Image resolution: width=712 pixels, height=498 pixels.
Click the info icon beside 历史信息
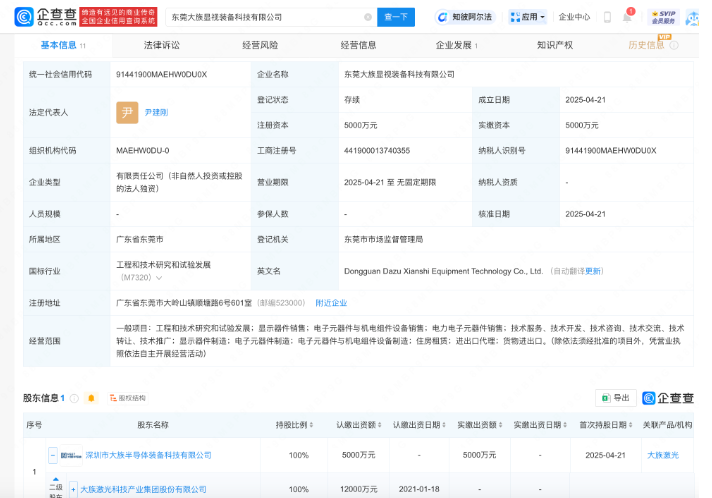point(674,45)
